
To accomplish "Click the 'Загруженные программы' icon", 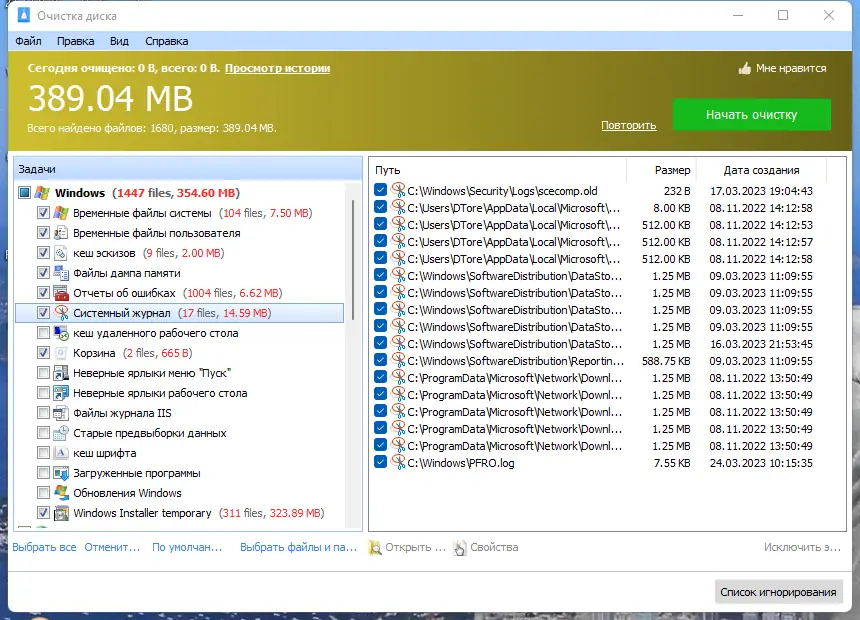I will (61, 473).
